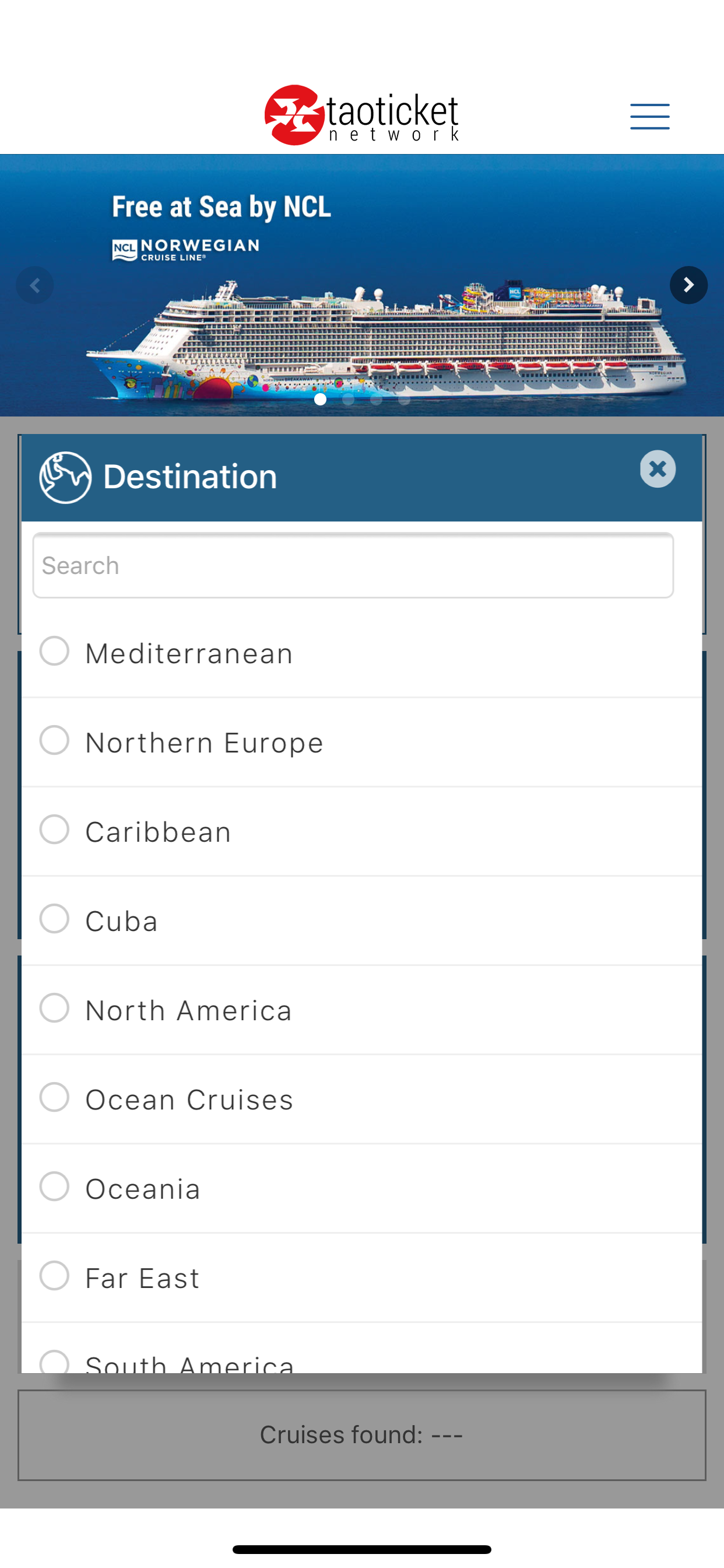Select the Caribbean radio button

coord(54,829)
